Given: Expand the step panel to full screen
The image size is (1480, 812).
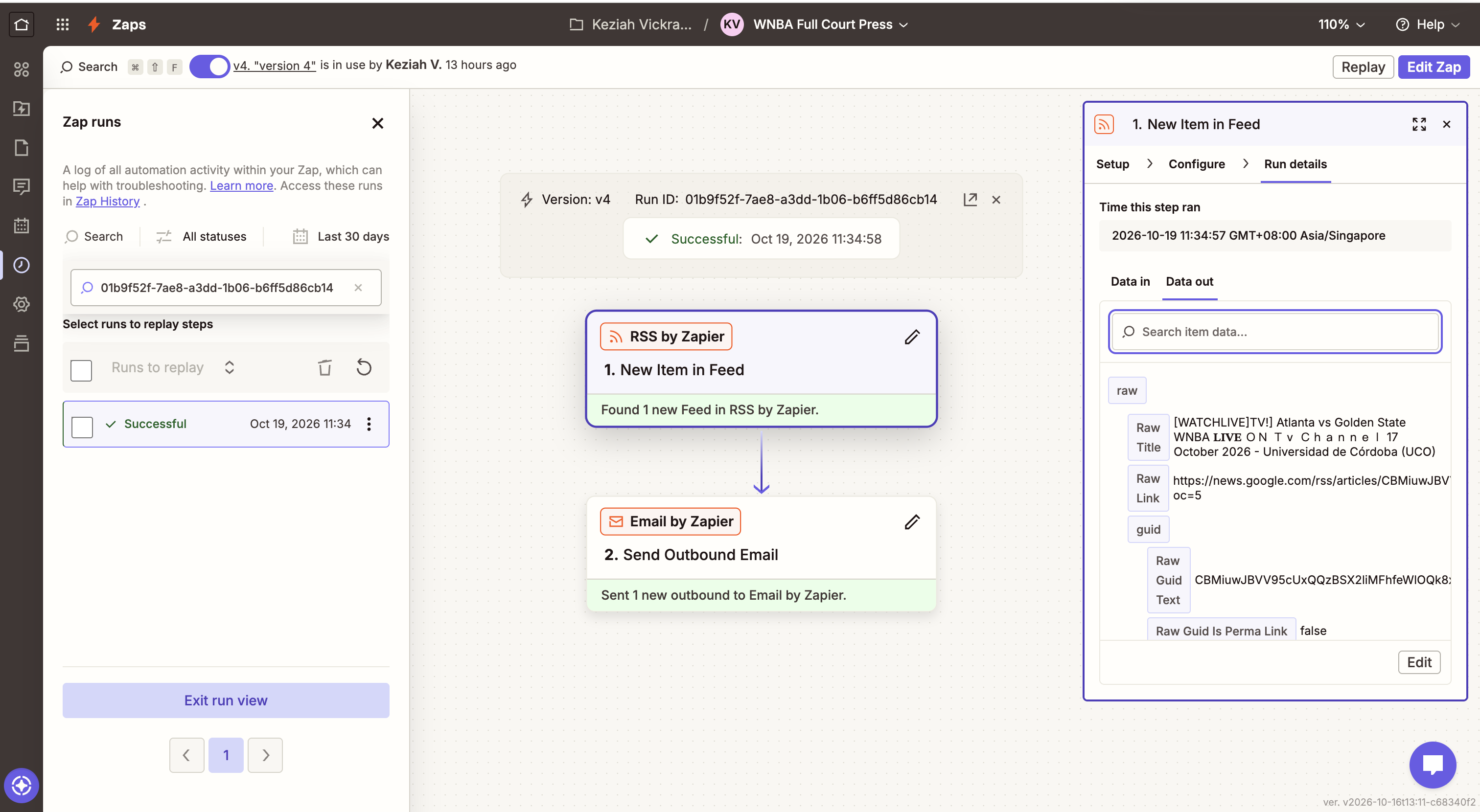Looking at the screenshot, I should (1418, 124).
